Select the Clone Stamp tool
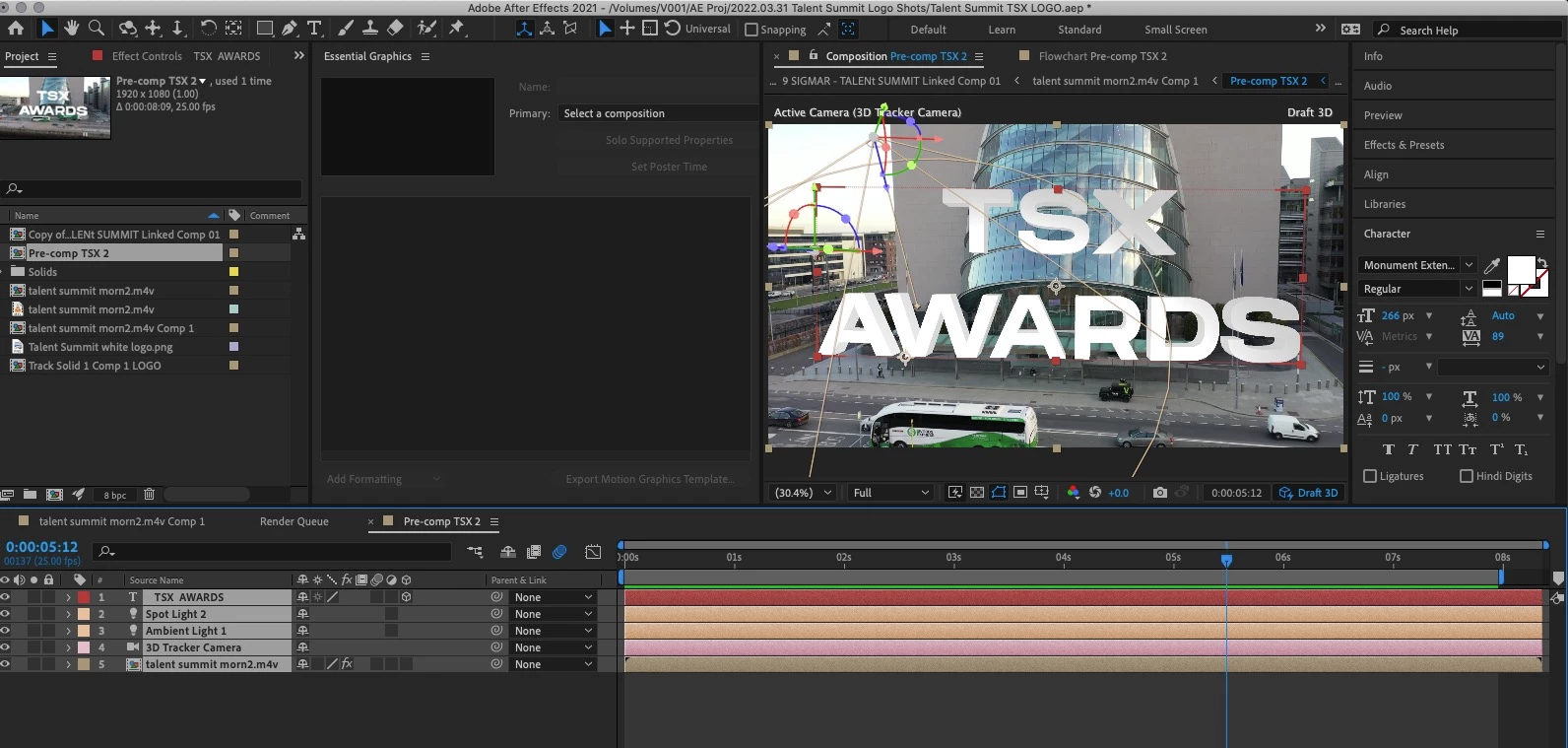This screenshot has height=748, width=1568. coord(370,28)
